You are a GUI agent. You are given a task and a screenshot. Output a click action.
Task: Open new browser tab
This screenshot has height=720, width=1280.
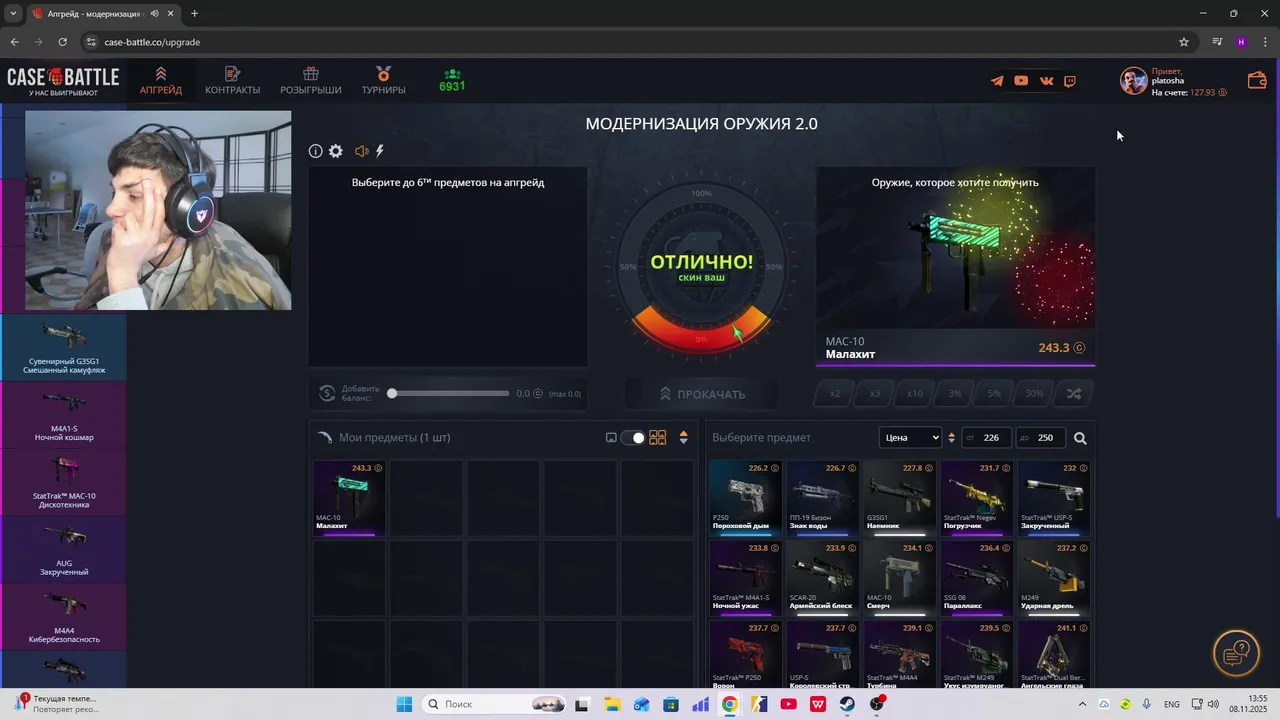(x=194, y=14)
